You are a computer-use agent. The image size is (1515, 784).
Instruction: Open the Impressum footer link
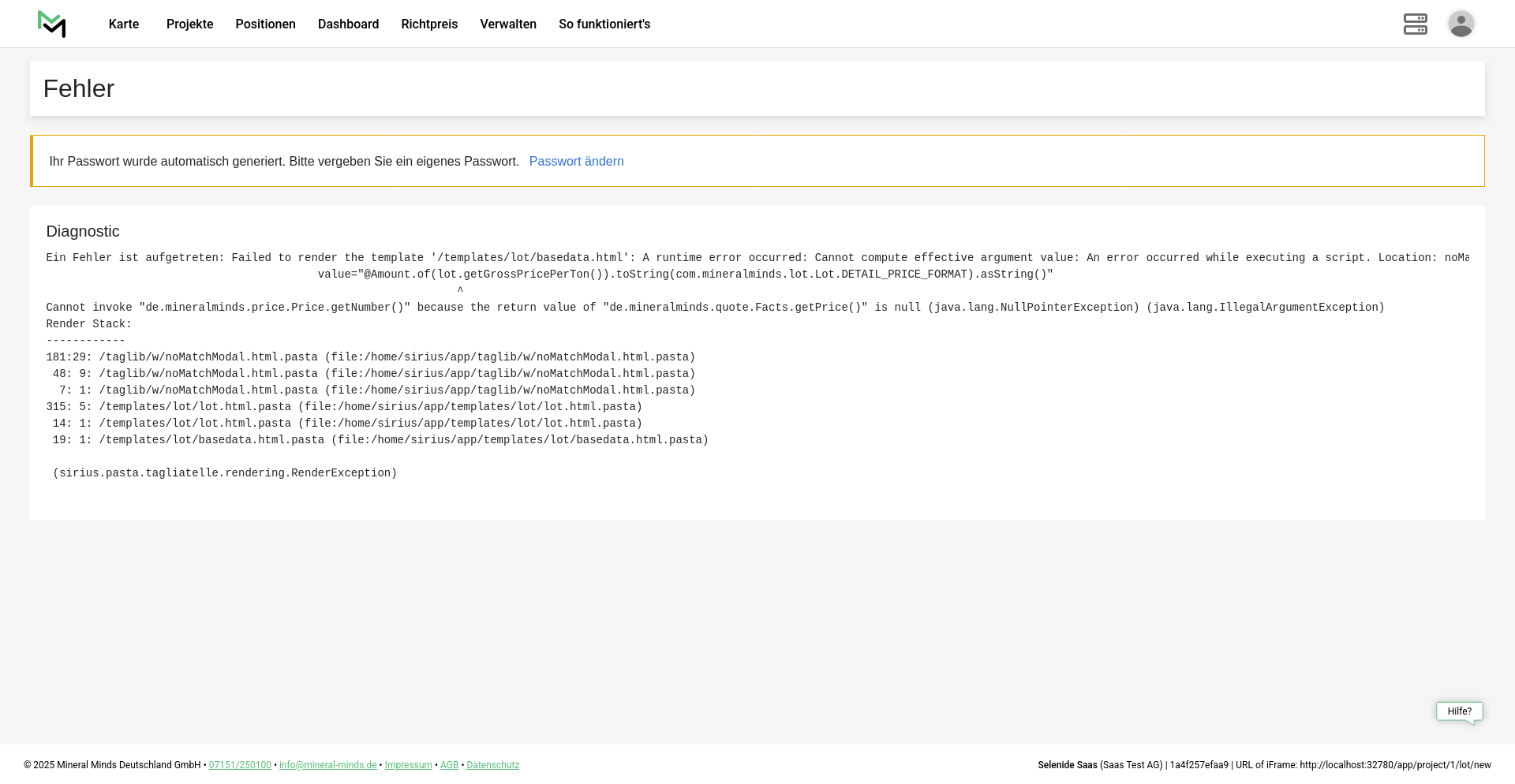408,765
